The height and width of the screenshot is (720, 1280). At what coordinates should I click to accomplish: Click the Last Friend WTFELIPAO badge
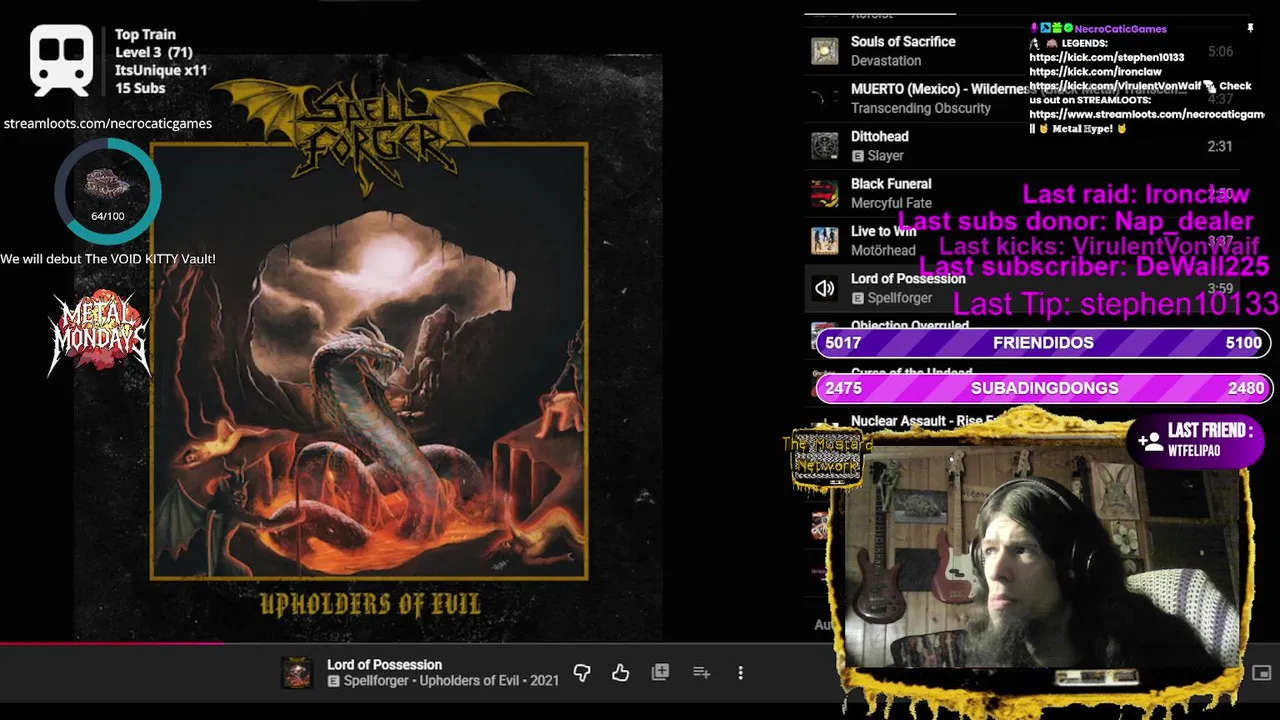[1195, 440]
